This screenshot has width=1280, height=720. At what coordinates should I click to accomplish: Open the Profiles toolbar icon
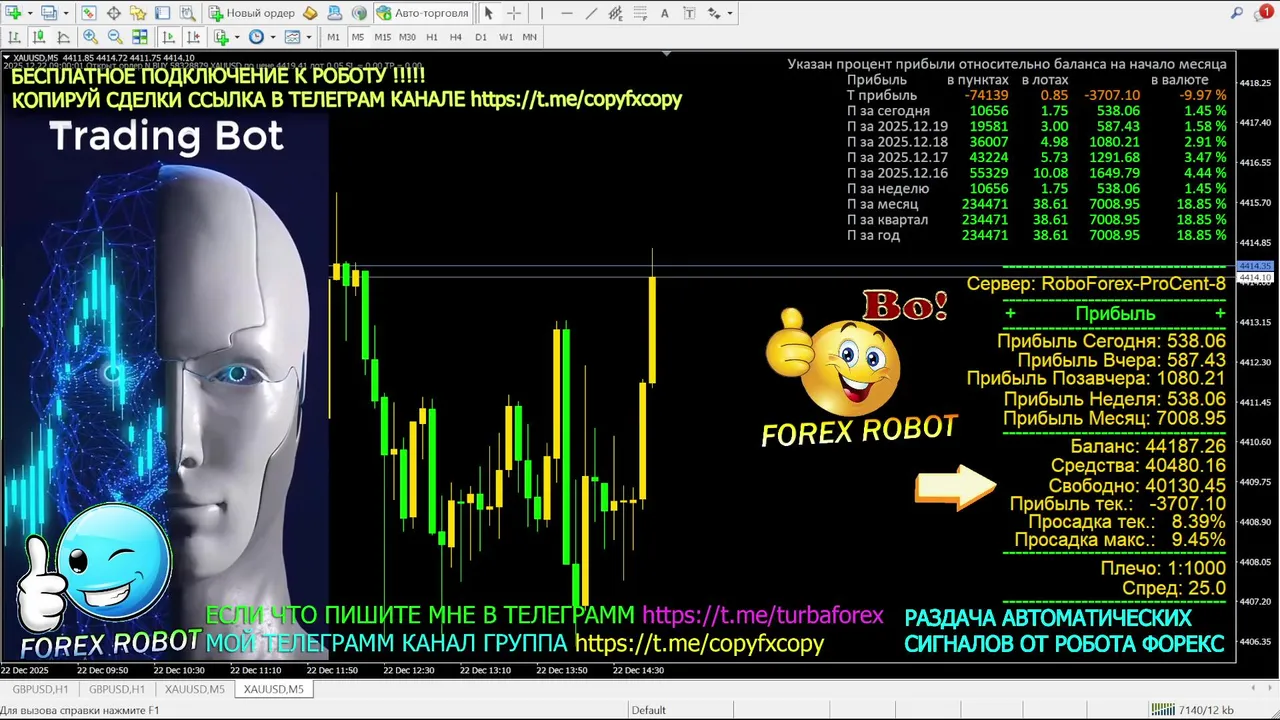click(x=48, y=13)
